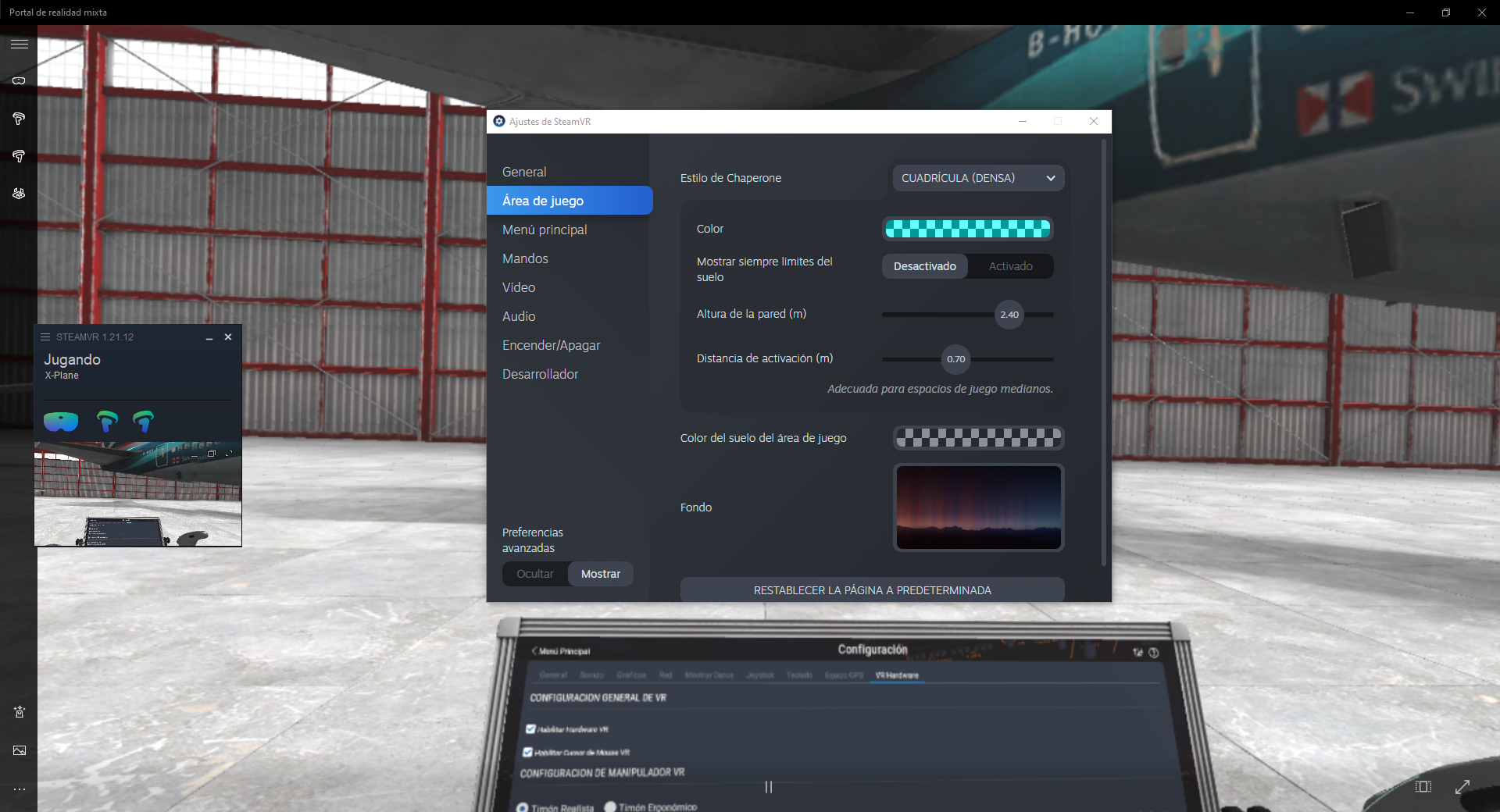Select Timón Realista radio button
Screen dimensions: 1500x812
(523, 807)
